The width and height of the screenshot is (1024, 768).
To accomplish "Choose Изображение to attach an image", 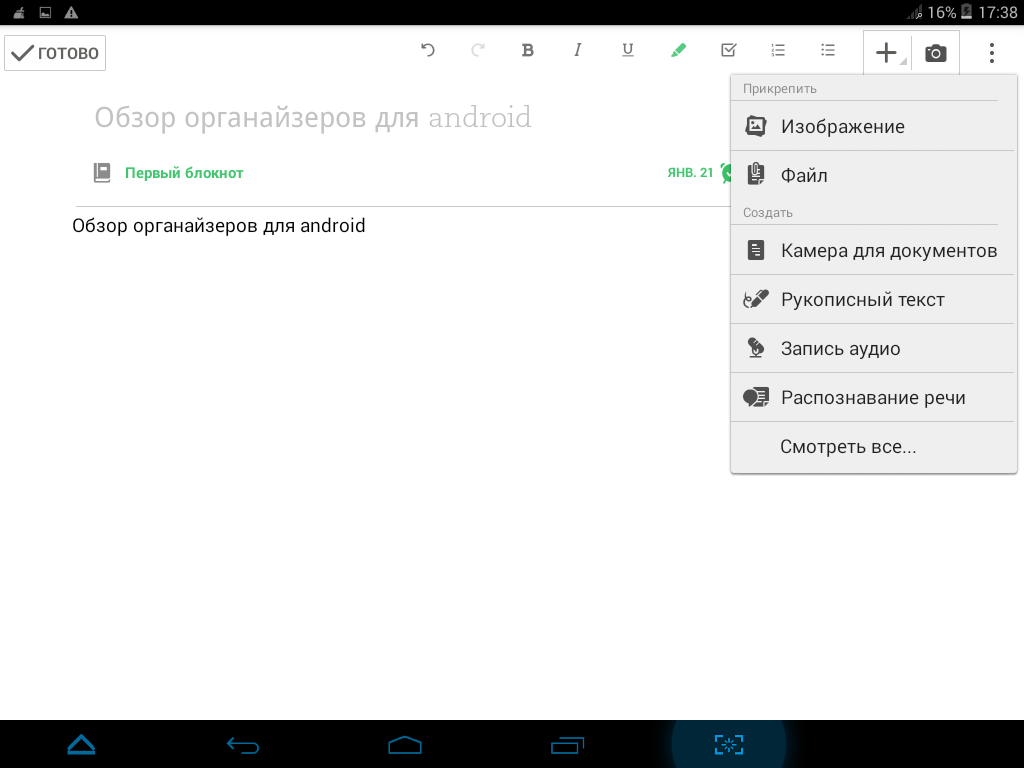I will [842, 127].
